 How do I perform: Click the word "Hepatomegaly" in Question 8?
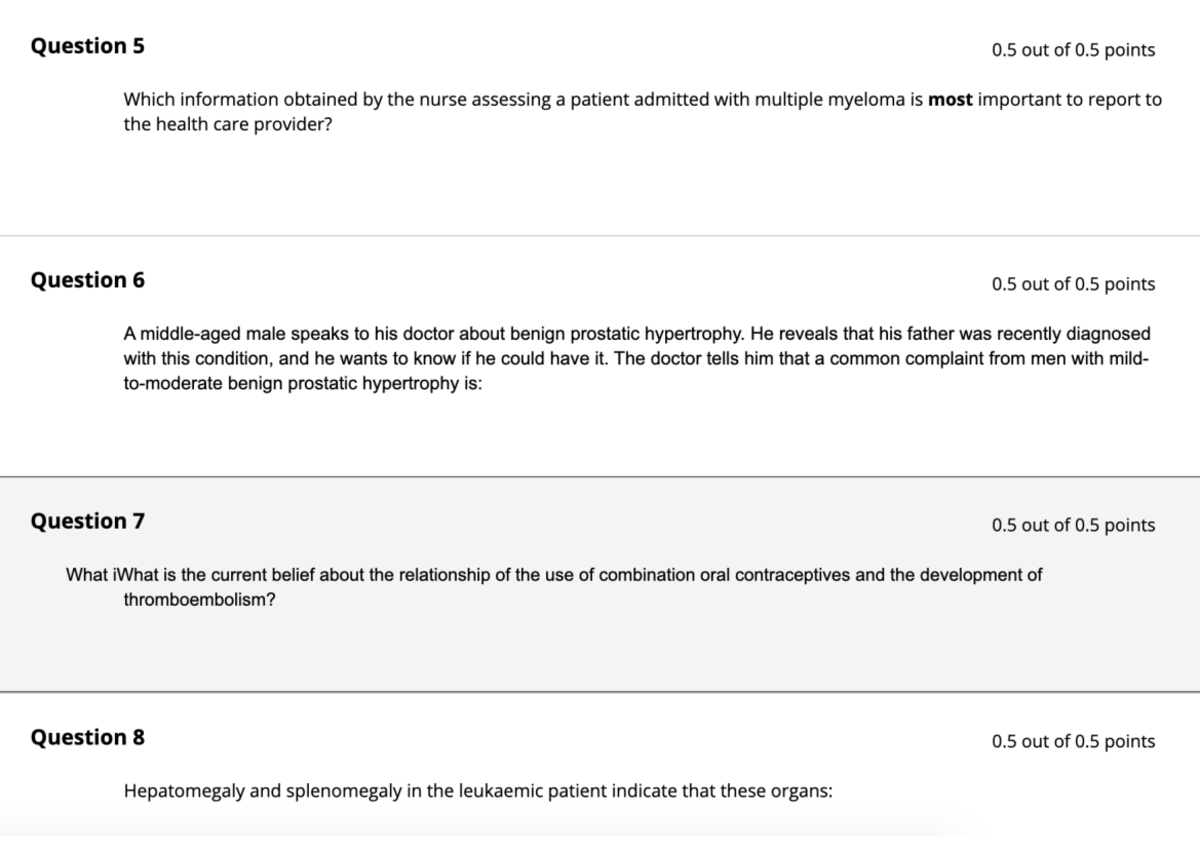coord(183,791)
